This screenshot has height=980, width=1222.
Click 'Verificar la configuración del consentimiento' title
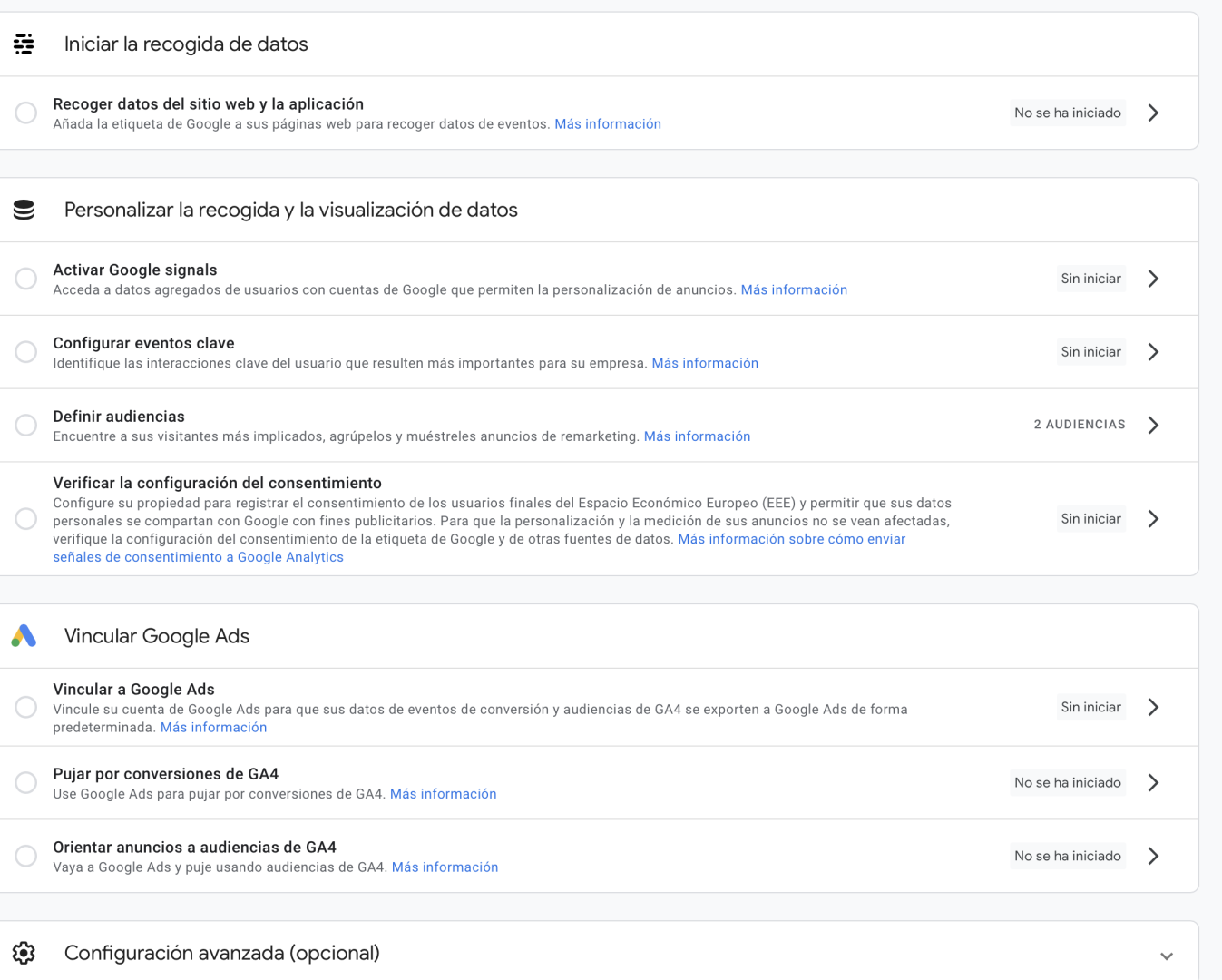click(x=218, y=483)
